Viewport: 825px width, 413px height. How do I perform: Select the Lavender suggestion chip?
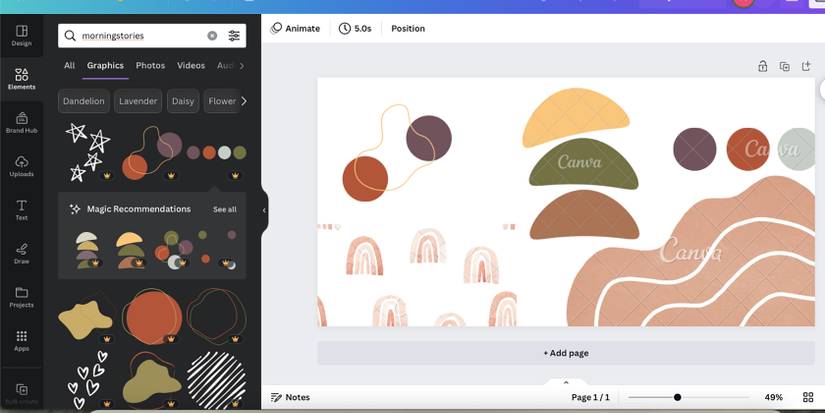[138, 101]
